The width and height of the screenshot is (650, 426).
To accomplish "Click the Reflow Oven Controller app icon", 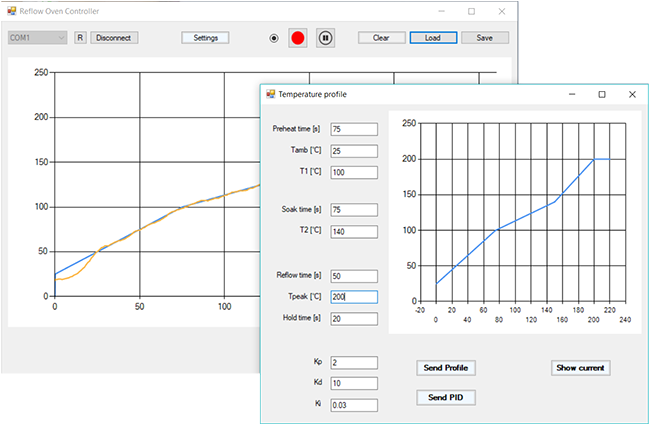I will (x=11, y=9).
